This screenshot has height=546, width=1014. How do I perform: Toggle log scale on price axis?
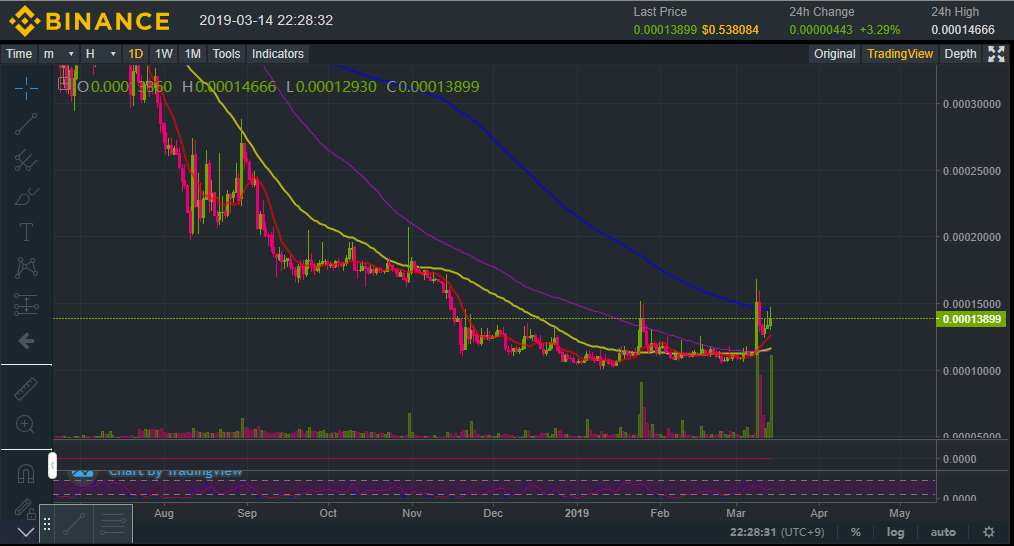[895, 532]
